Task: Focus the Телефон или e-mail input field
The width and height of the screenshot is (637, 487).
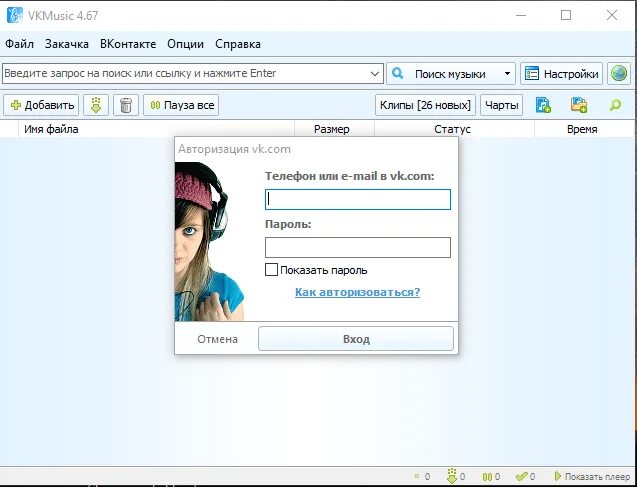Action: tap(358, 199)
